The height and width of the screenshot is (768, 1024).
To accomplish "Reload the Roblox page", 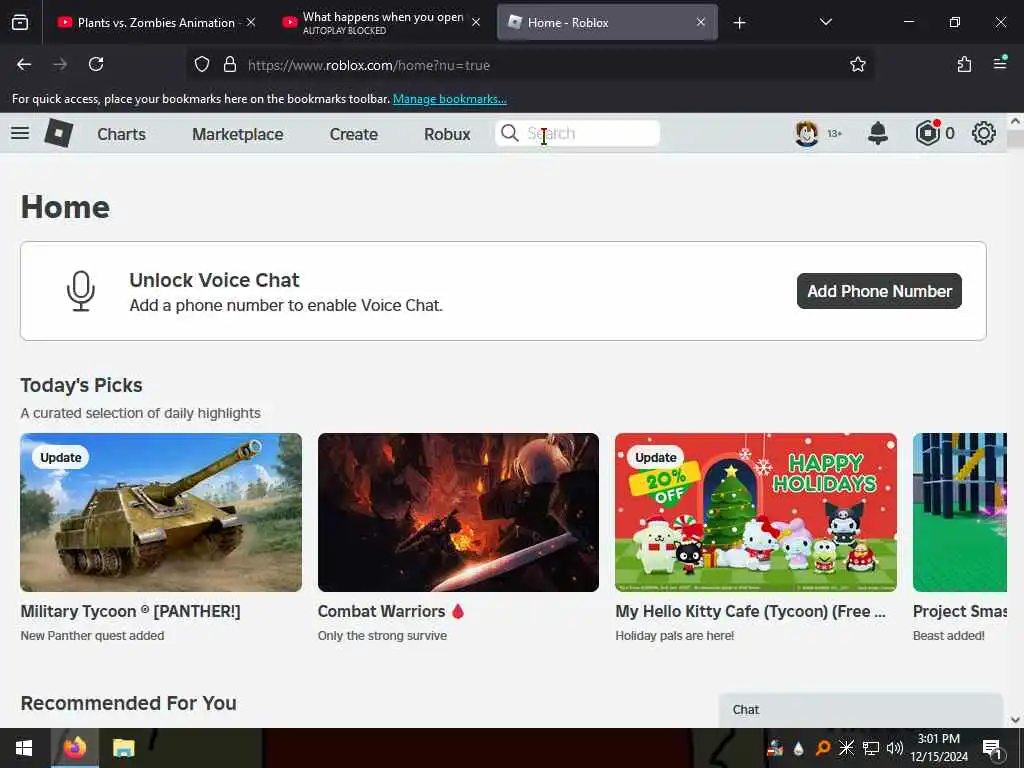I will tap(96, 64).
